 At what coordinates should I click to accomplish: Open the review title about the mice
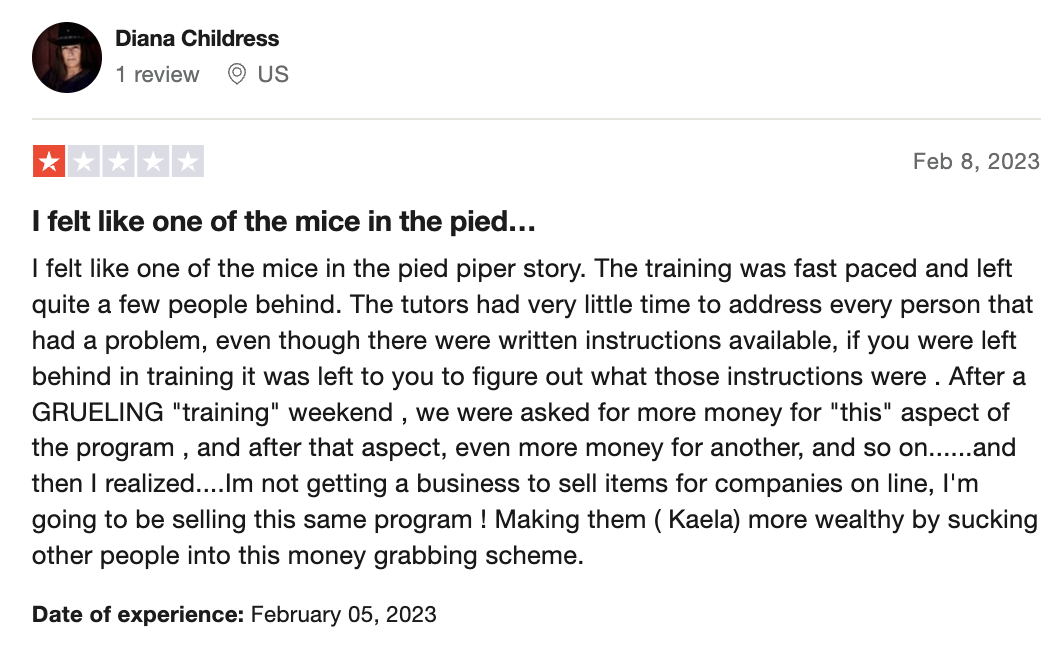pos(283,221)
